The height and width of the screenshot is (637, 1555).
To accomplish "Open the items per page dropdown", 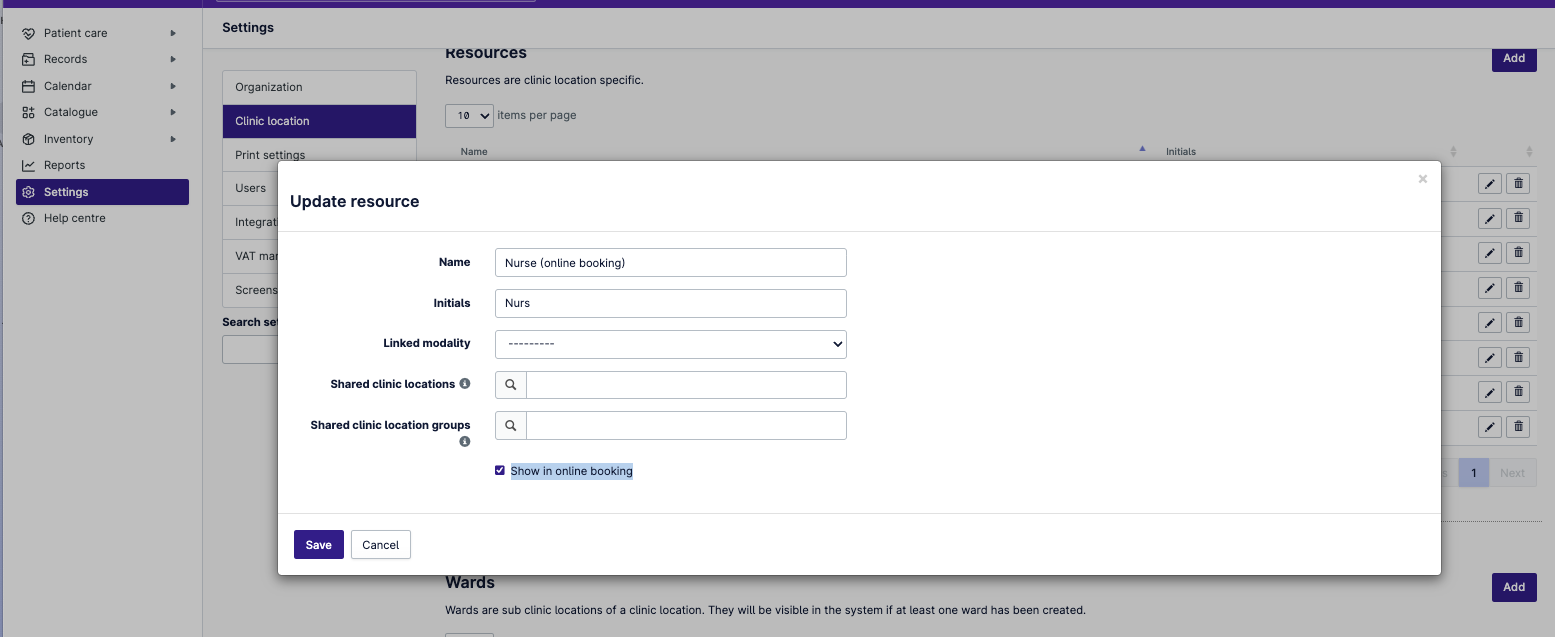I will (469, 115).
